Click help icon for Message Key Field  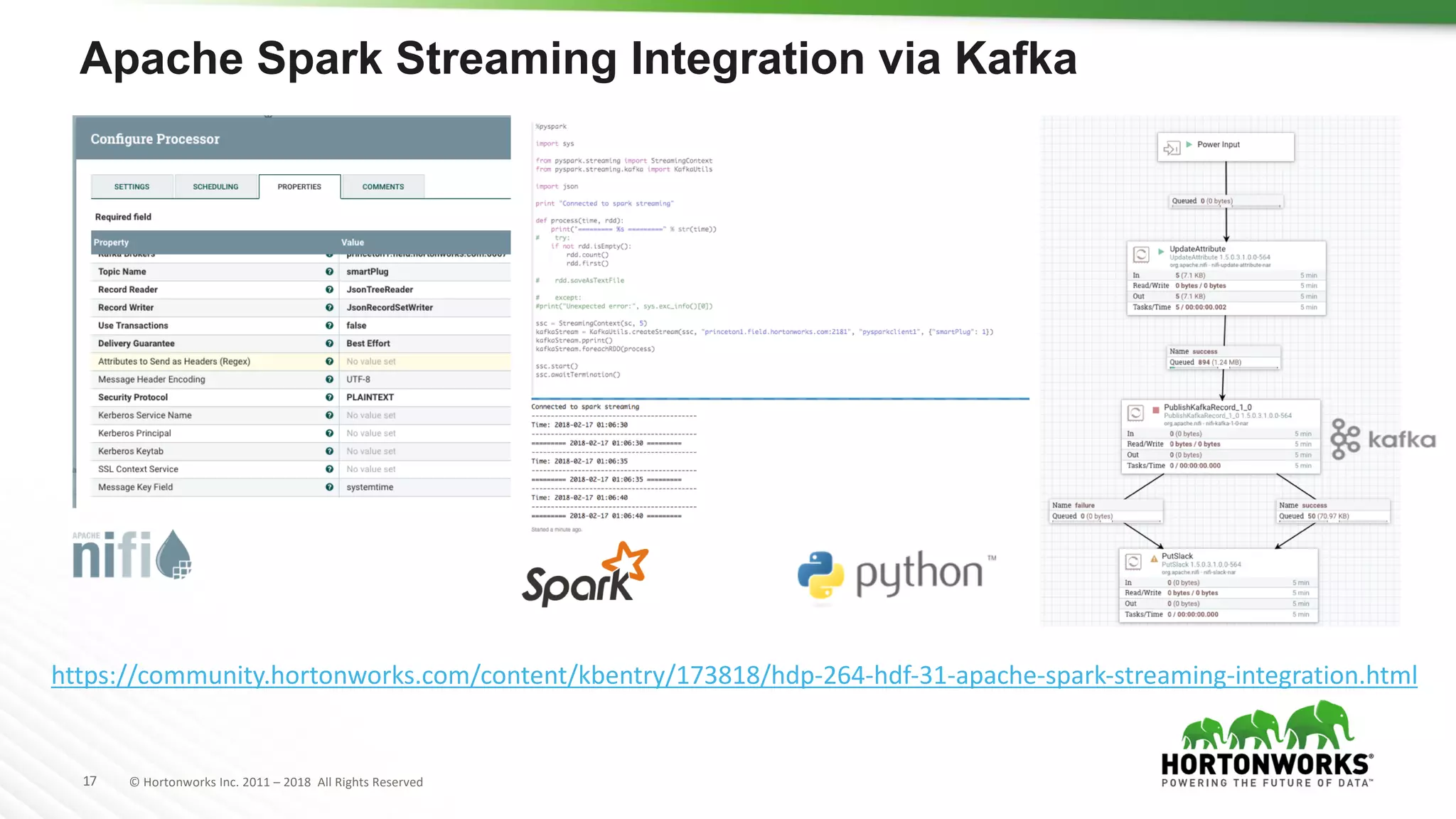pyautogui.click(x=329, y=487)
